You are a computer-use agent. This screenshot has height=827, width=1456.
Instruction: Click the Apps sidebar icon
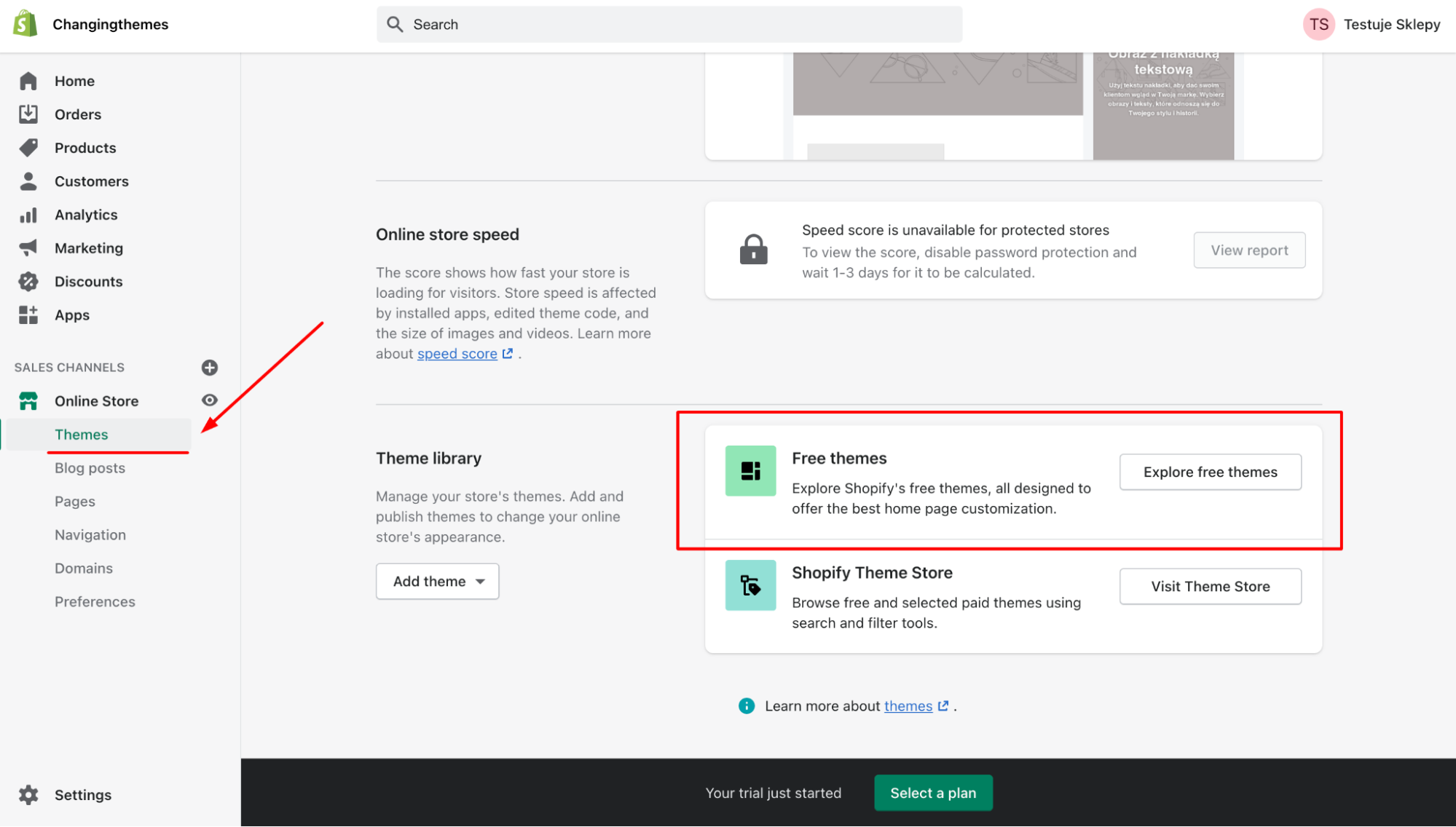point(27,314)
